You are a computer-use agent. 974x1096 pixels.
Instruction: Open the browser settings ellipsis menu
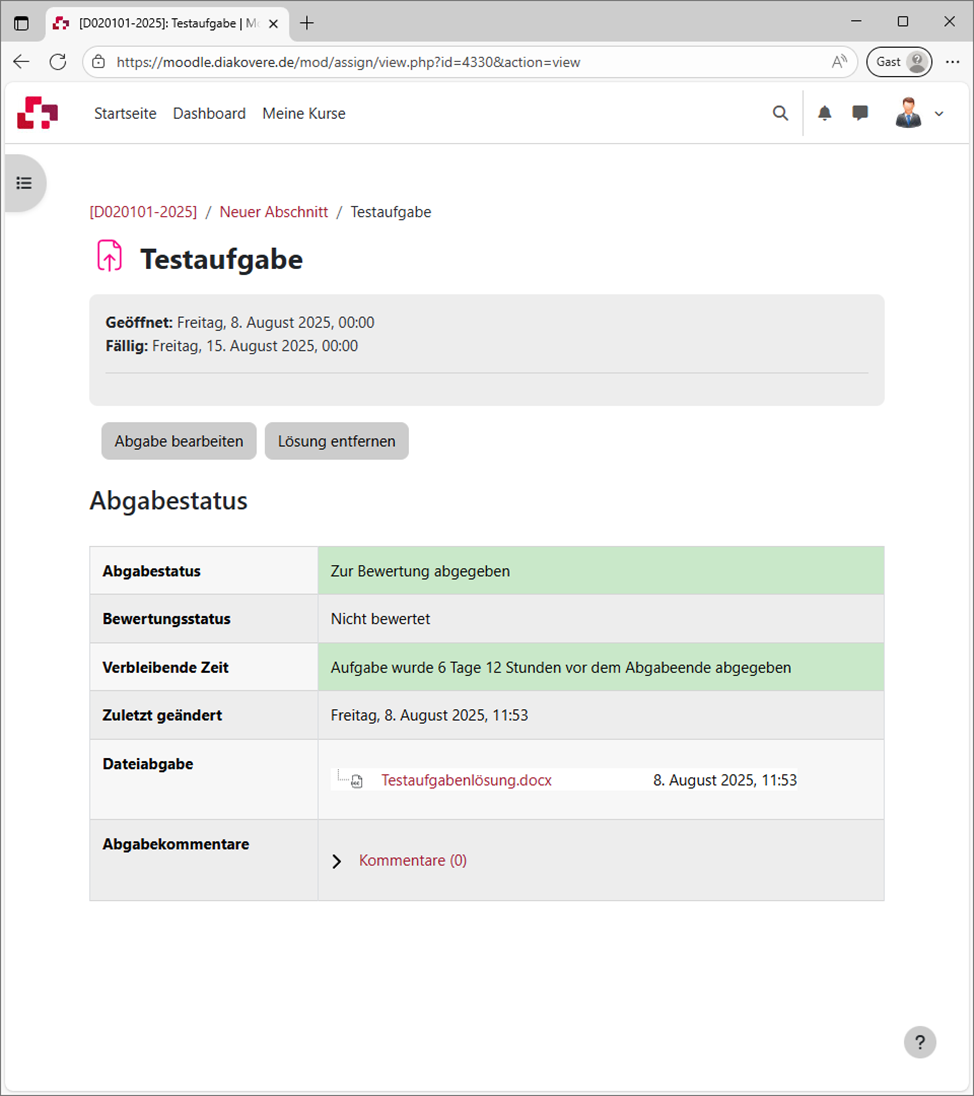click(x=951, y=61)
